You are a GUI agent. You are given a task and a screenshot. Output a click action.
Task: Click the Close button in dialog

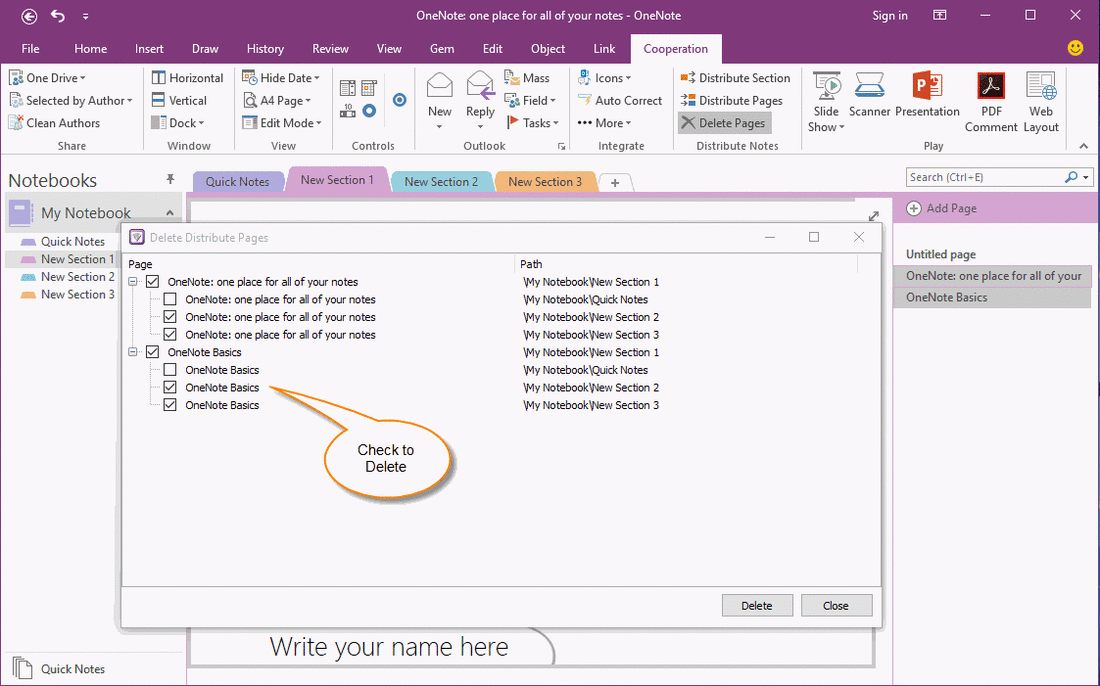pyautogui.click(x=836, y=605)
